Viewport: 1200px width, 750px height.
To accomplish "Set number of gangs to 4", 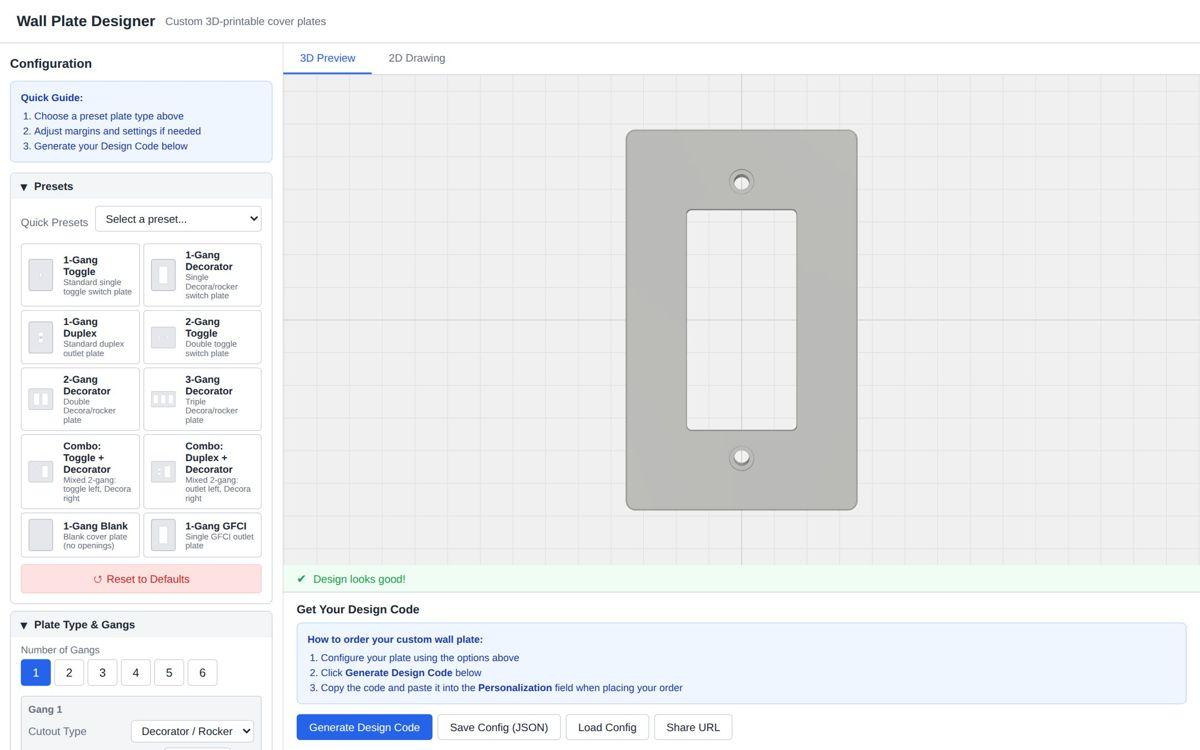I will [x=136, y=673].
